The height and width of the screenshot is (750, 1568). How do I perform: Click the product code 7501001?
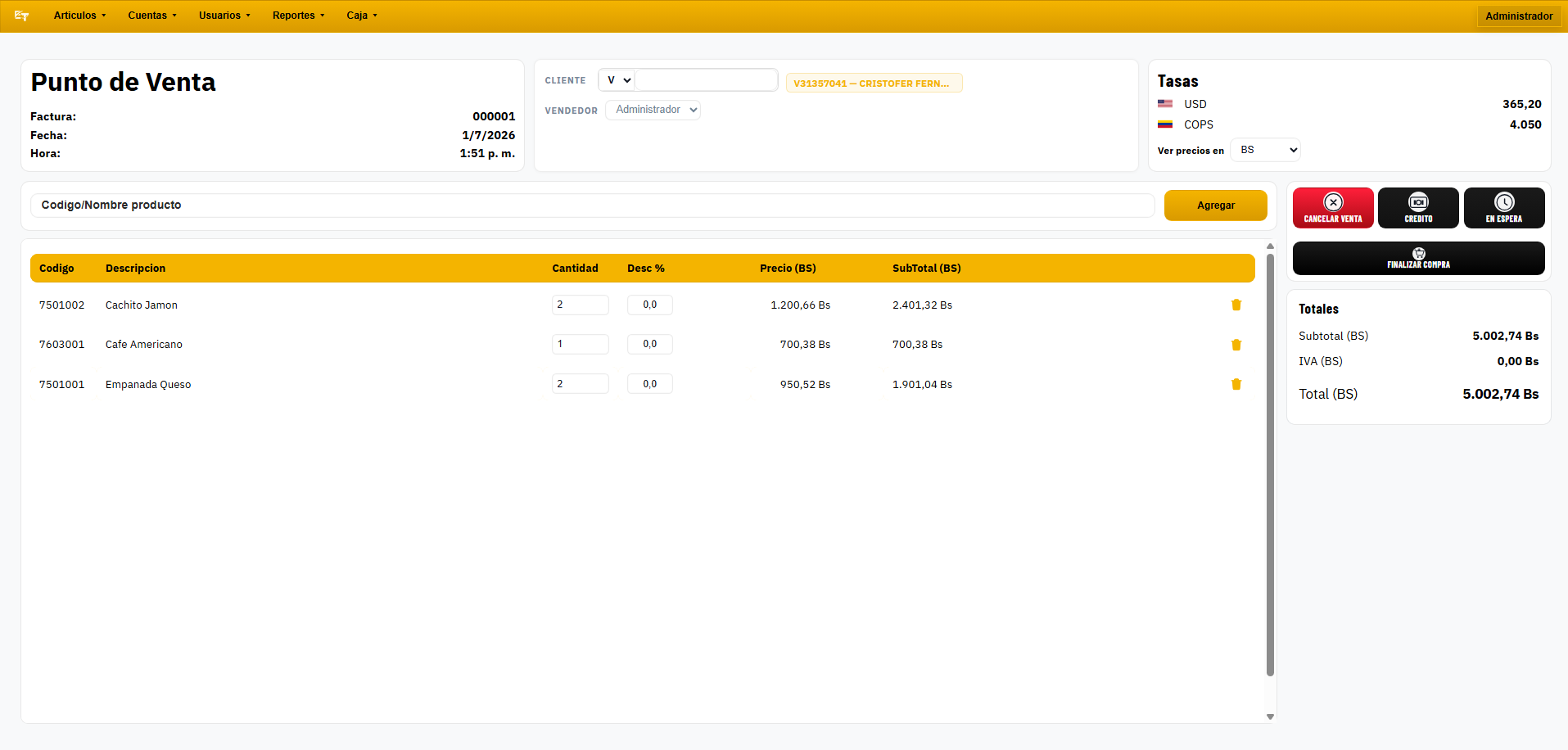[62, 385]
